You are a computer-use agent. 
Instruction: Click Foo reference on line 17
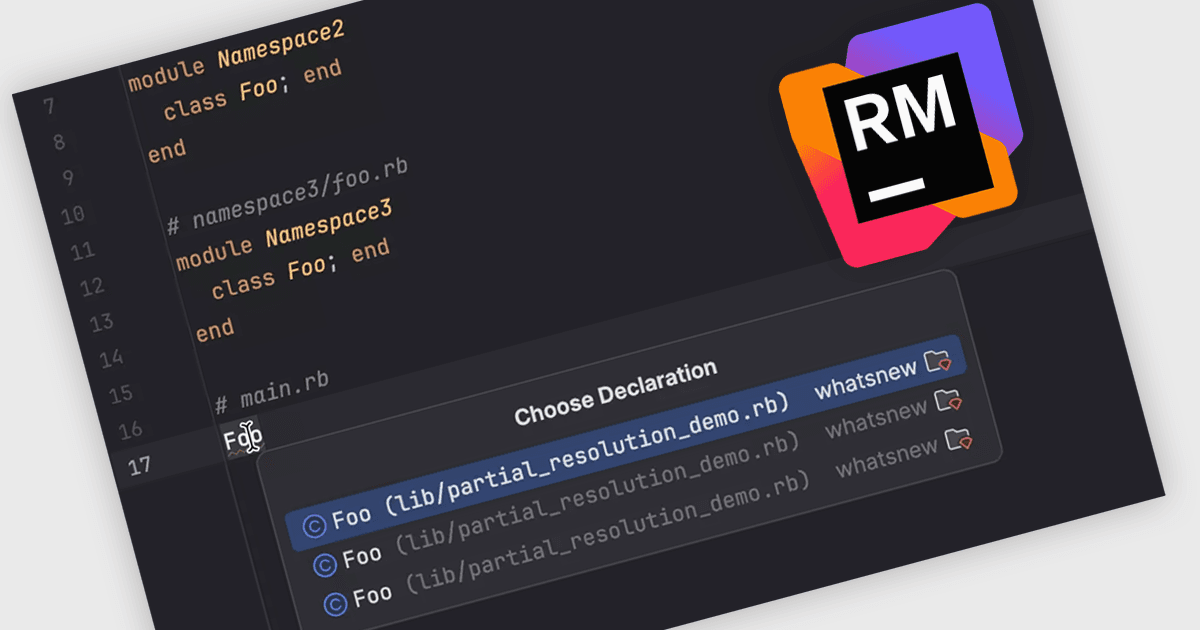click(x=242, y=439)
